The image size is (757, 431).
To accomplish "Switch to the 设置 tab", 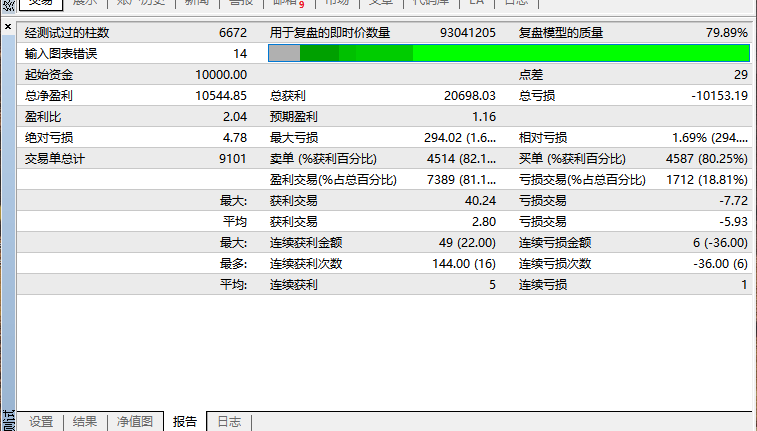I will 41,422.
